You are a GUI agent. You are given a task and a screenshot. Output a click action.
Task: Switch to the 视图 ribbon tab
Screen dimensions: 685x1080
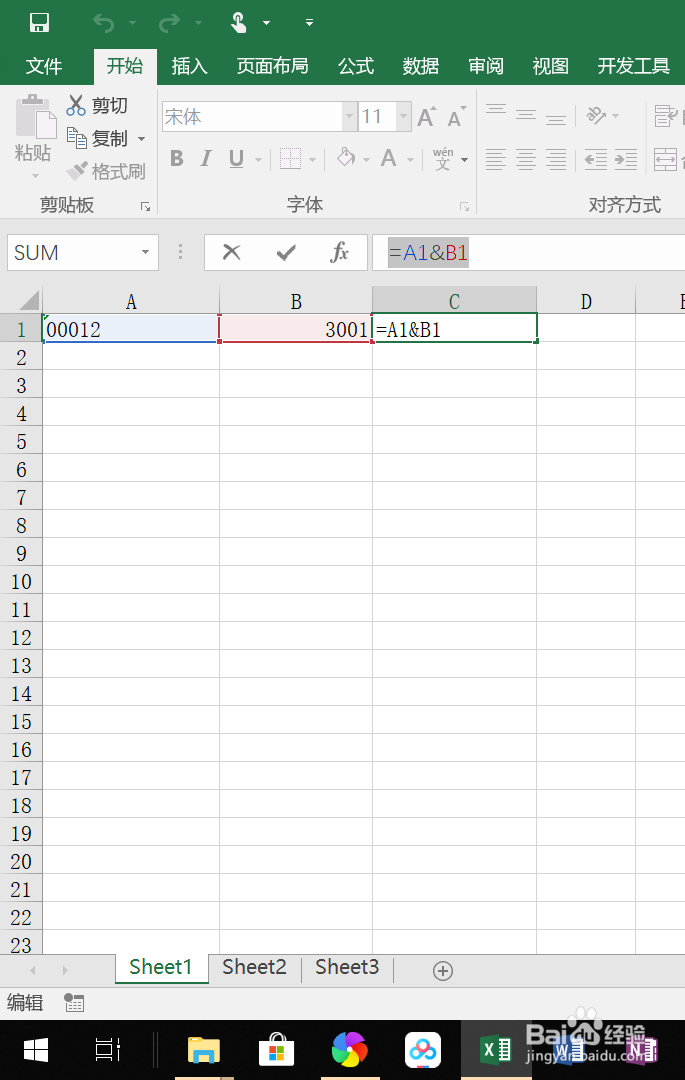[551, 66]
